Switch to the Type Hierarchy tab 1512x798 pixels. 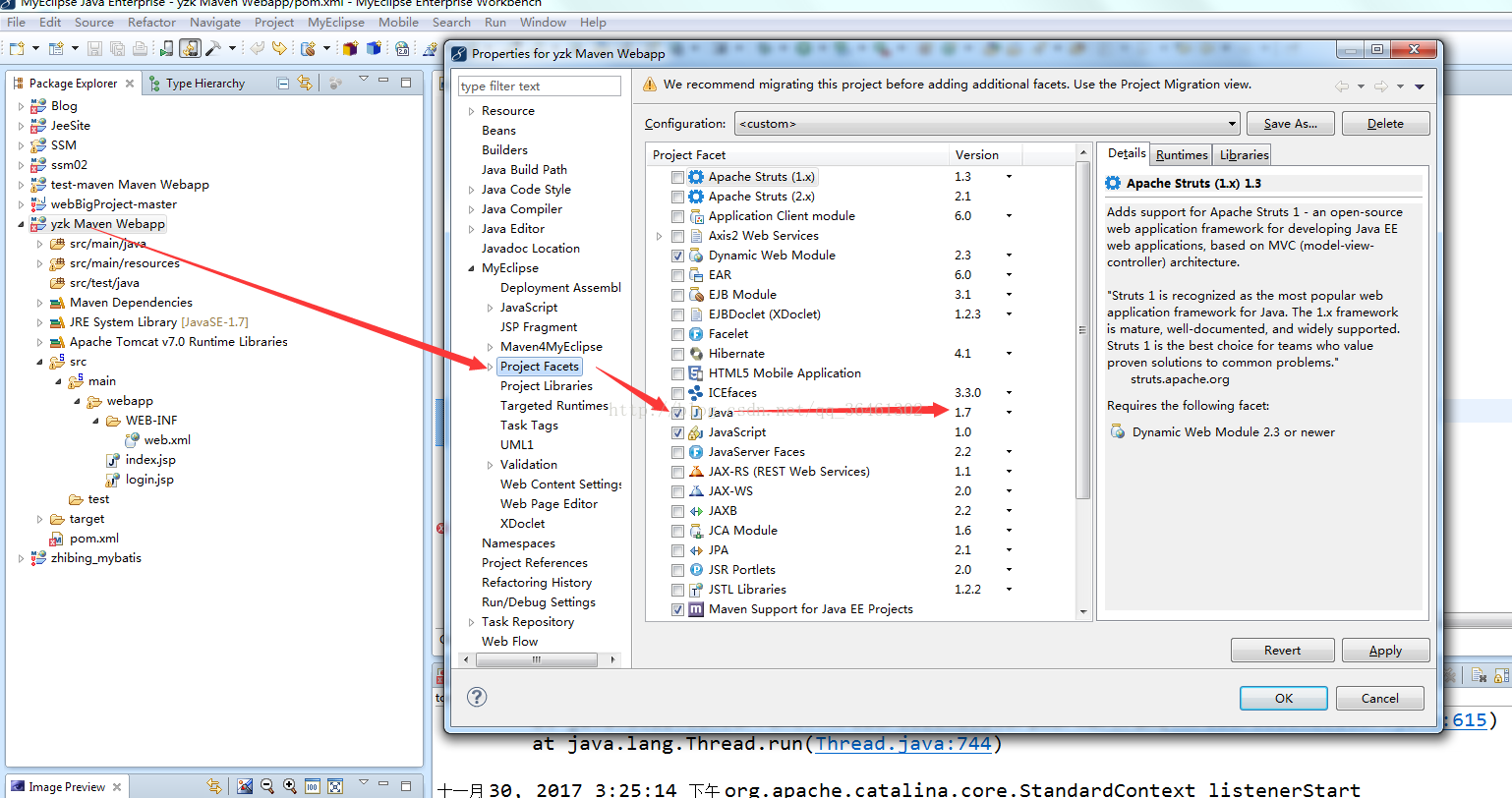197,84
